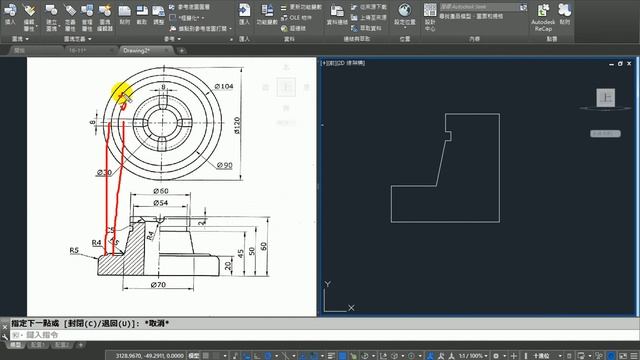Click Update Fields (更新功能變數)
The image size is (640, 360).
[302, 7]
